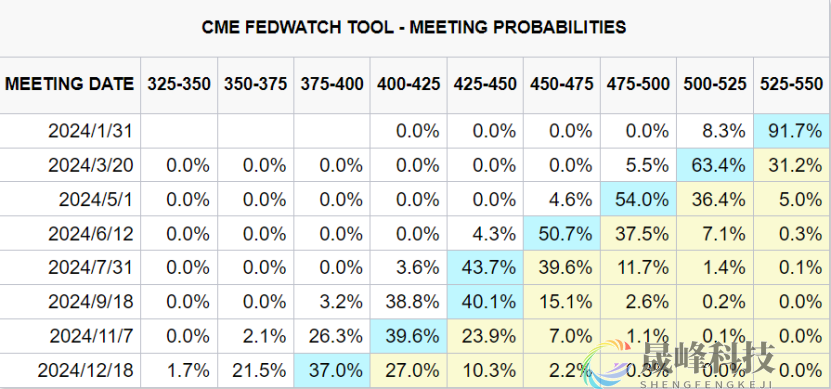Image resolution: width=831 pixels, height=389 pixels.
Task: Click the 40.1% cell for 2024/9/18
Action: point(485,302)
